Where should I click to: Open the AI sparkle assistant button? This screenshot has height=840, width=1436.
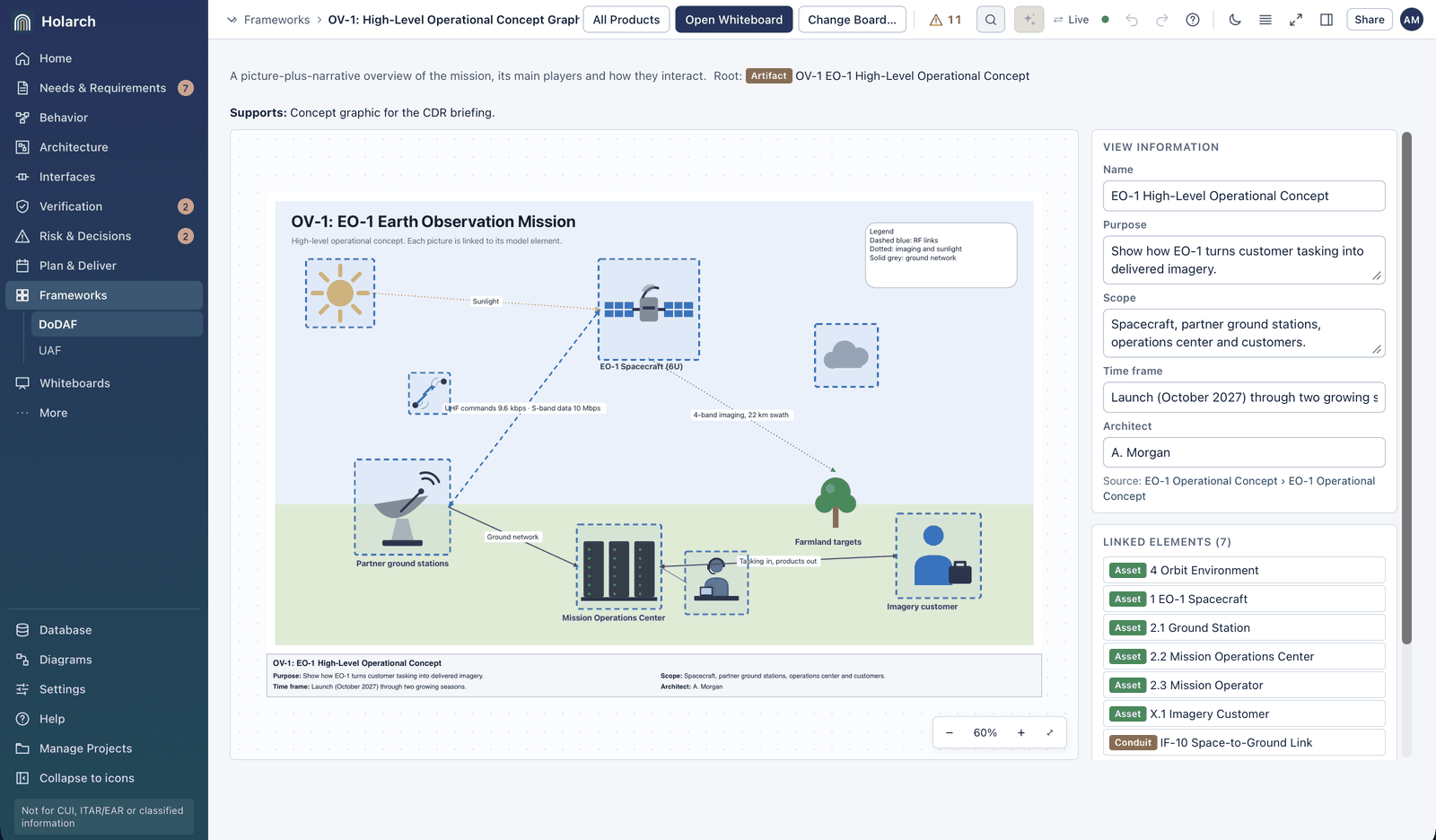pyautogui.click(x=1029, y=20)
